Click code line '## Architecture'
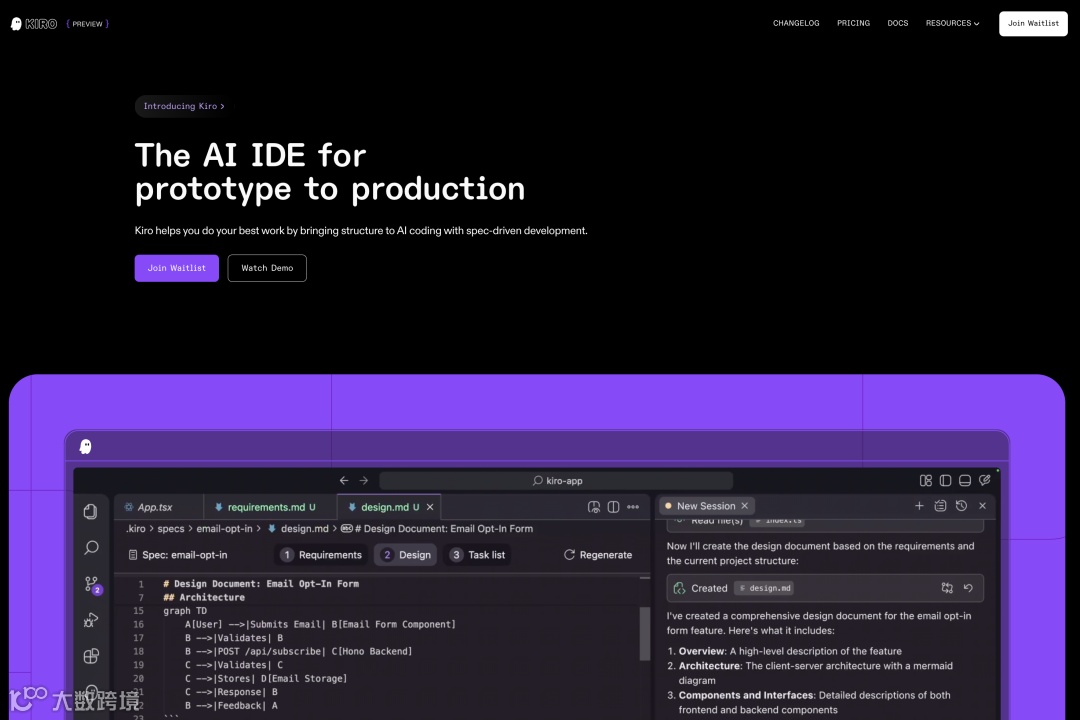1080x720 pixels. pos(204,597)
